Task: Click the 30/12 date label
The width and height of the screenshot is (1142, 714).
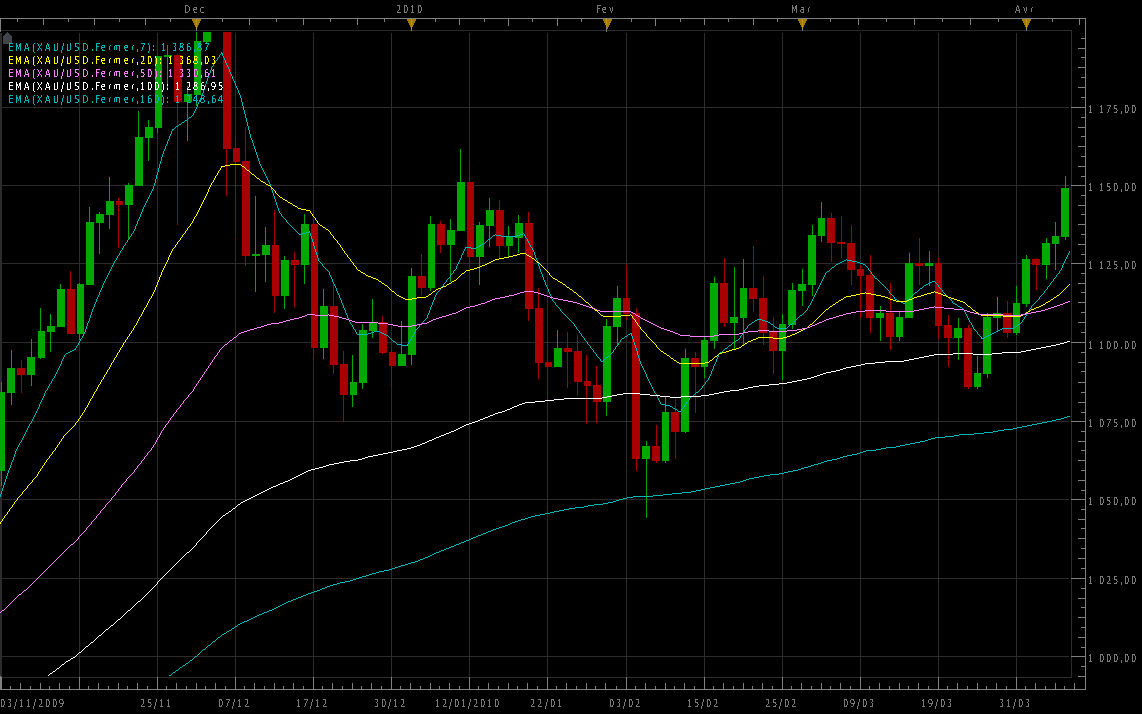Action: [390, 703]
